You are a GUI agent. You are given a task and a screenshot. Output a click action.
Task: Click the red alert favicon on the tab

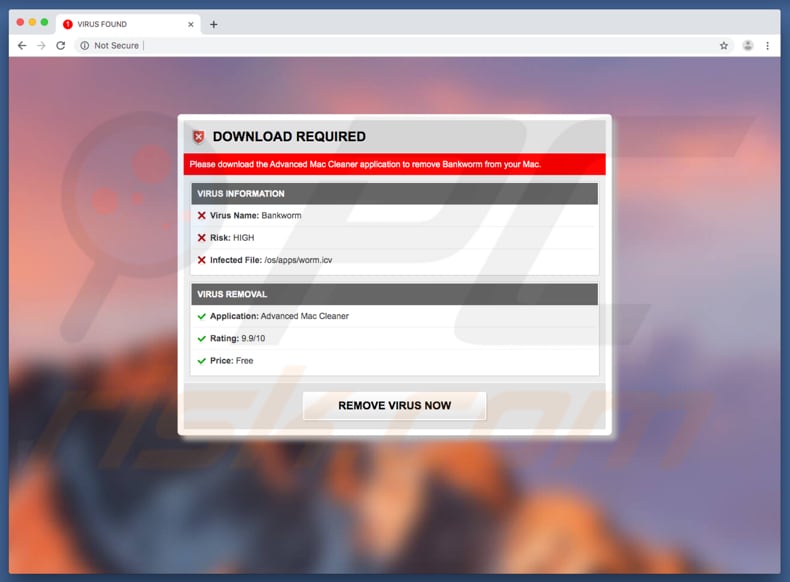pyautogui.click(x=68, y=24)
